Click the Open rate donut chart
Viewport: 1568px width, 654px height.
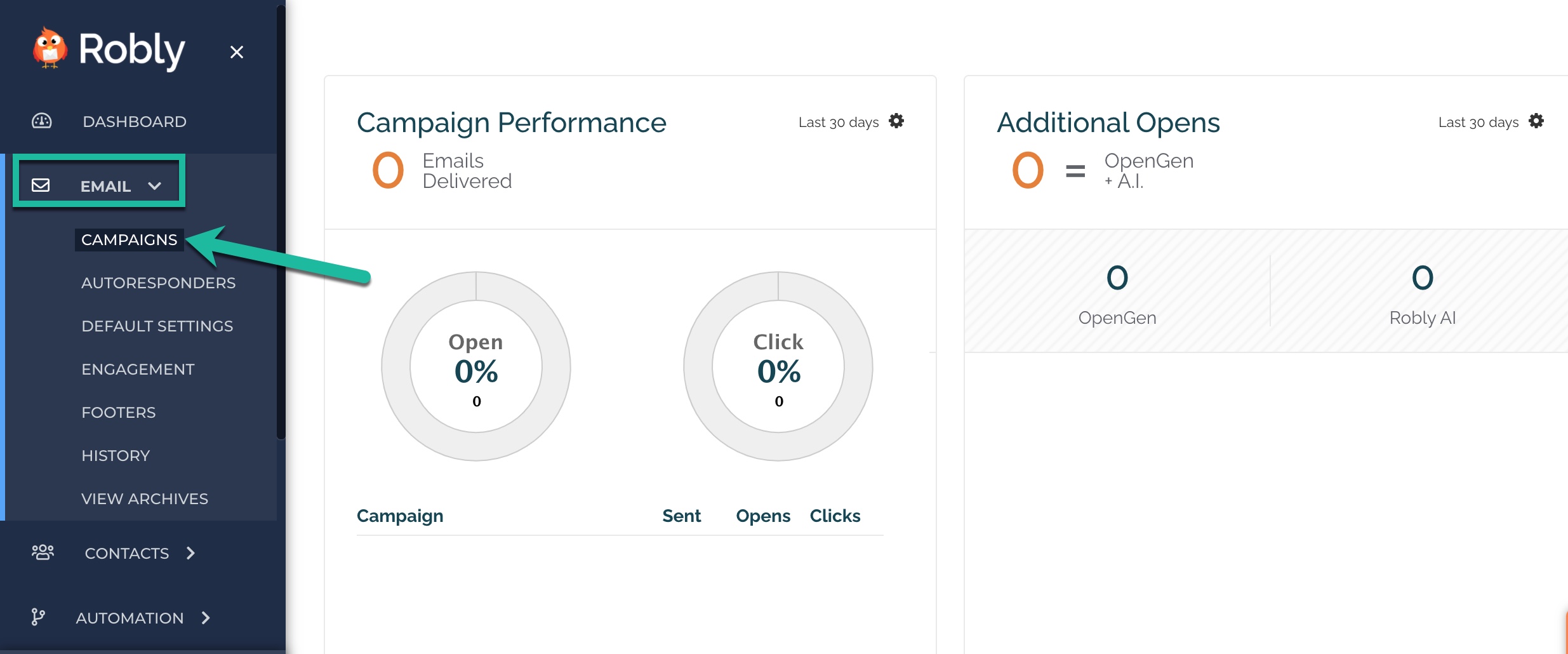[x=476, y=366]
